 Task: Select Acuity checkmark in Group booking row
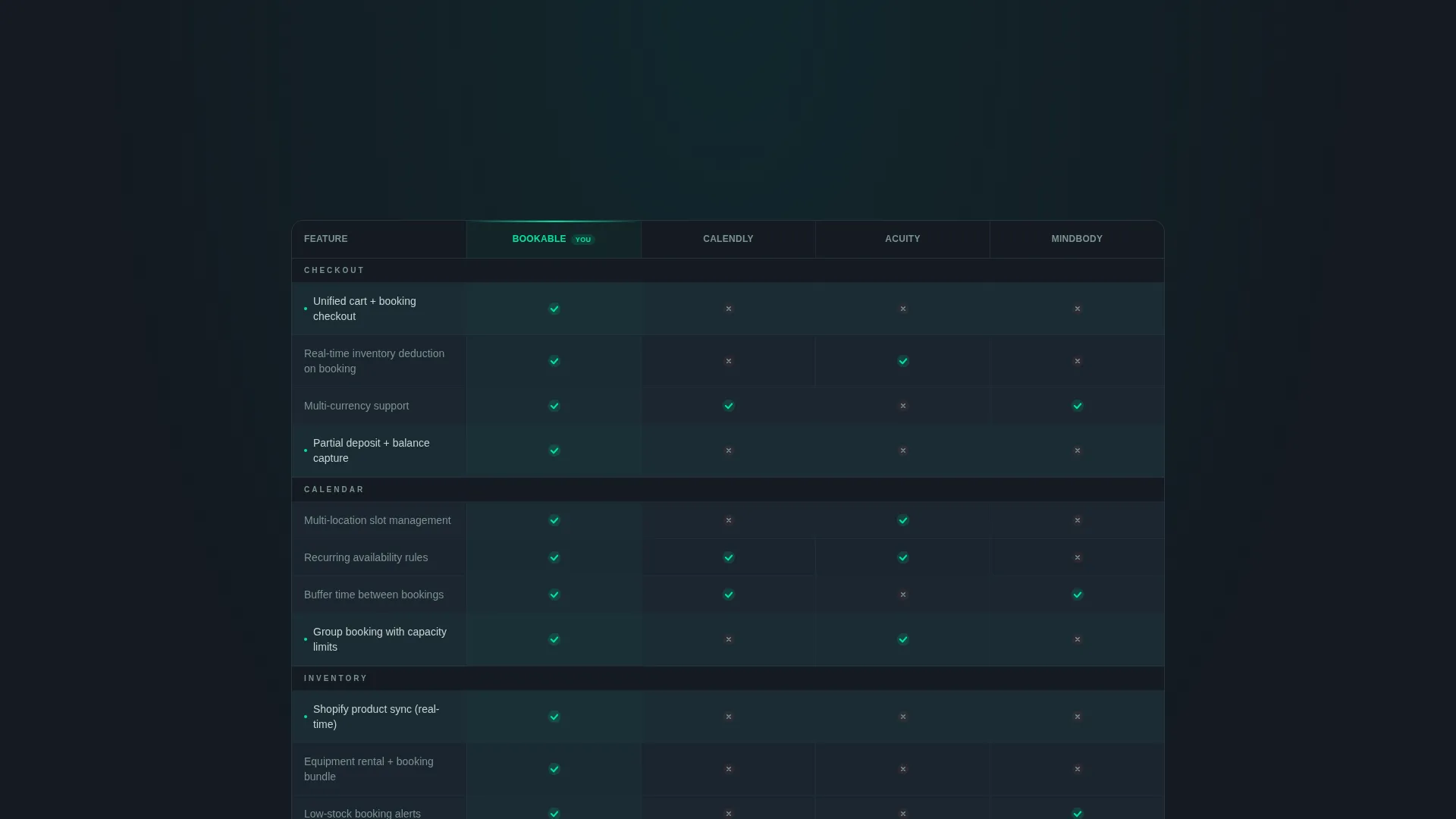point(903,639)
